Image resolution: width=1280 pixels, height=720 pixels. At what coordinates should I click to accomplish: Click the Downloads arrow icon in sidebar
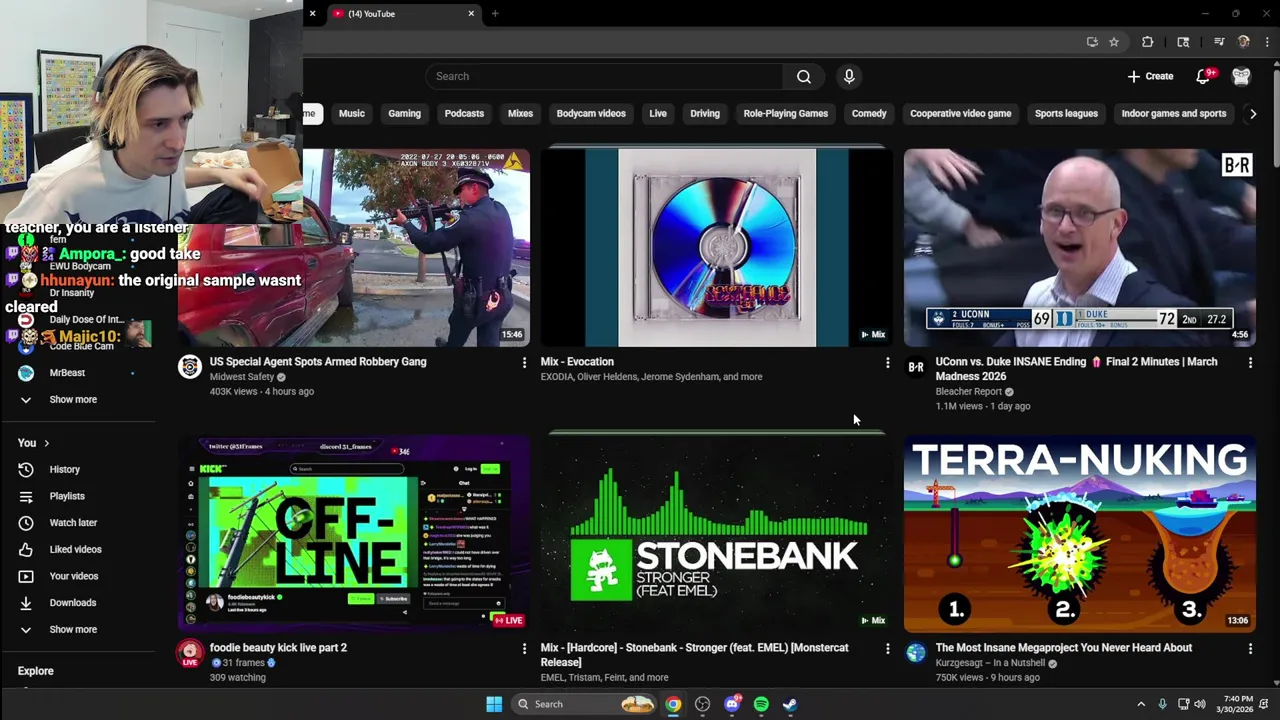coord(26,603)
